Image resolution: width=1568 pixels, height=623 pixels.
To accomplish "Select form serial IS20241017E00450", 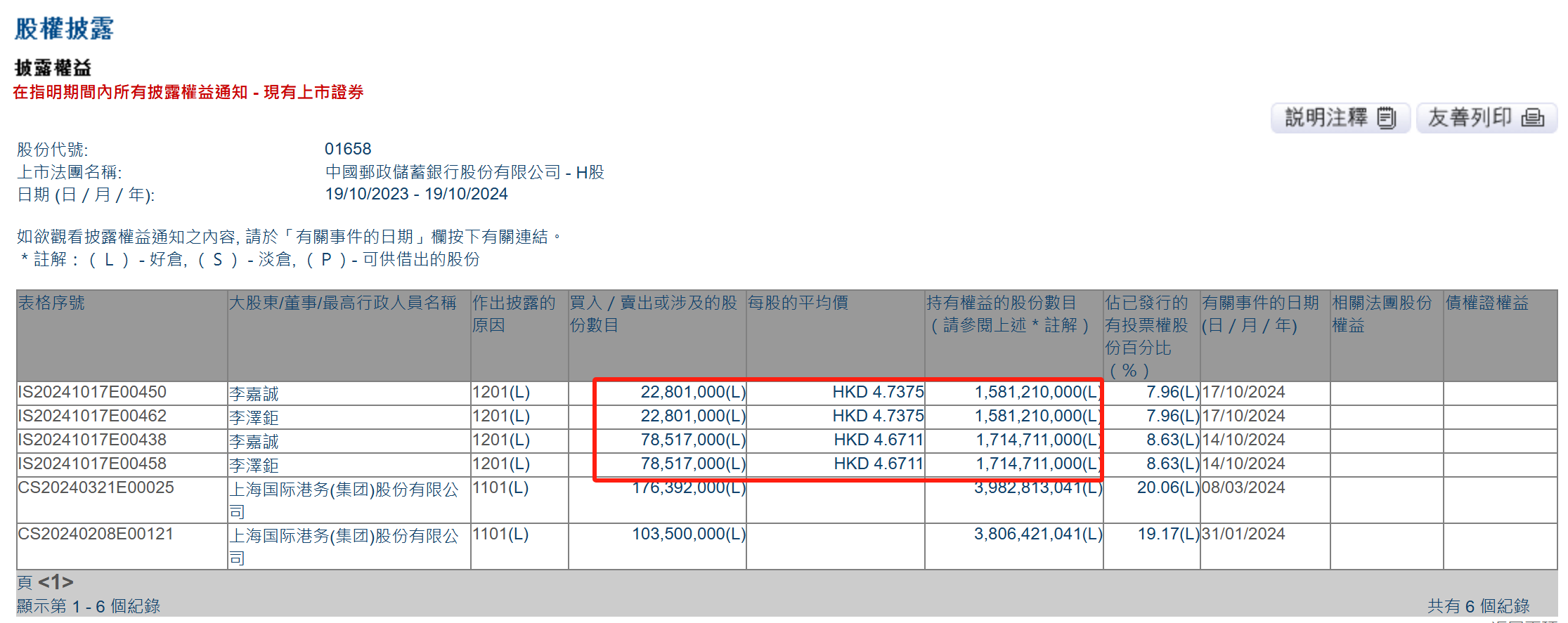I will point(92,392).
